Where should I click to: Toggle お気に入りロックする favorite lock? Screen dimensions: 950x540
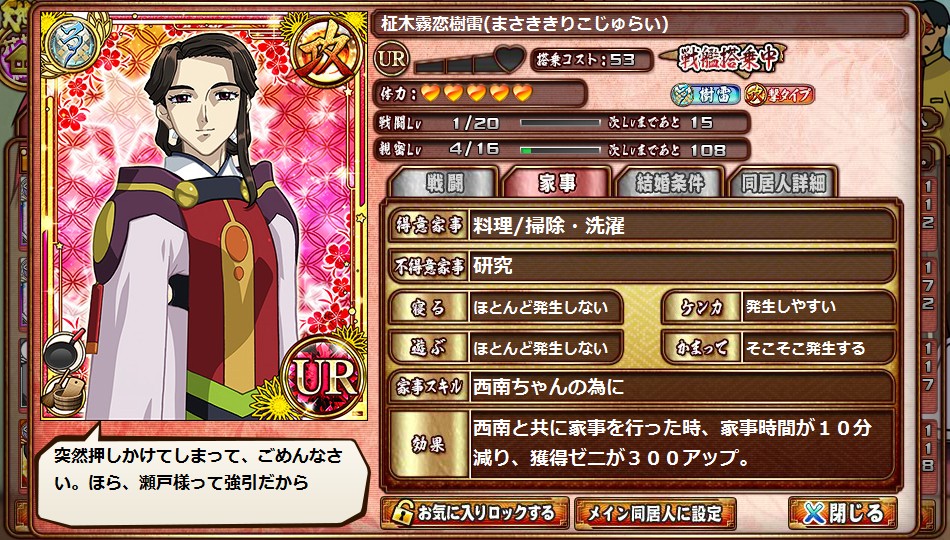coord(474,513)
